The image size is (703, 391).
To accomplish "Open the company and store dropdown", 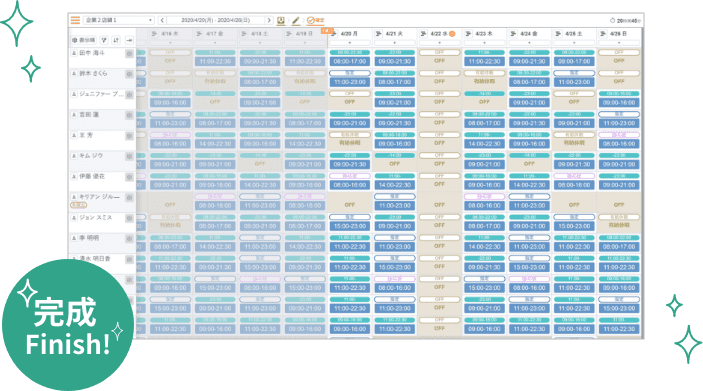I will click(x=119, y=20).
